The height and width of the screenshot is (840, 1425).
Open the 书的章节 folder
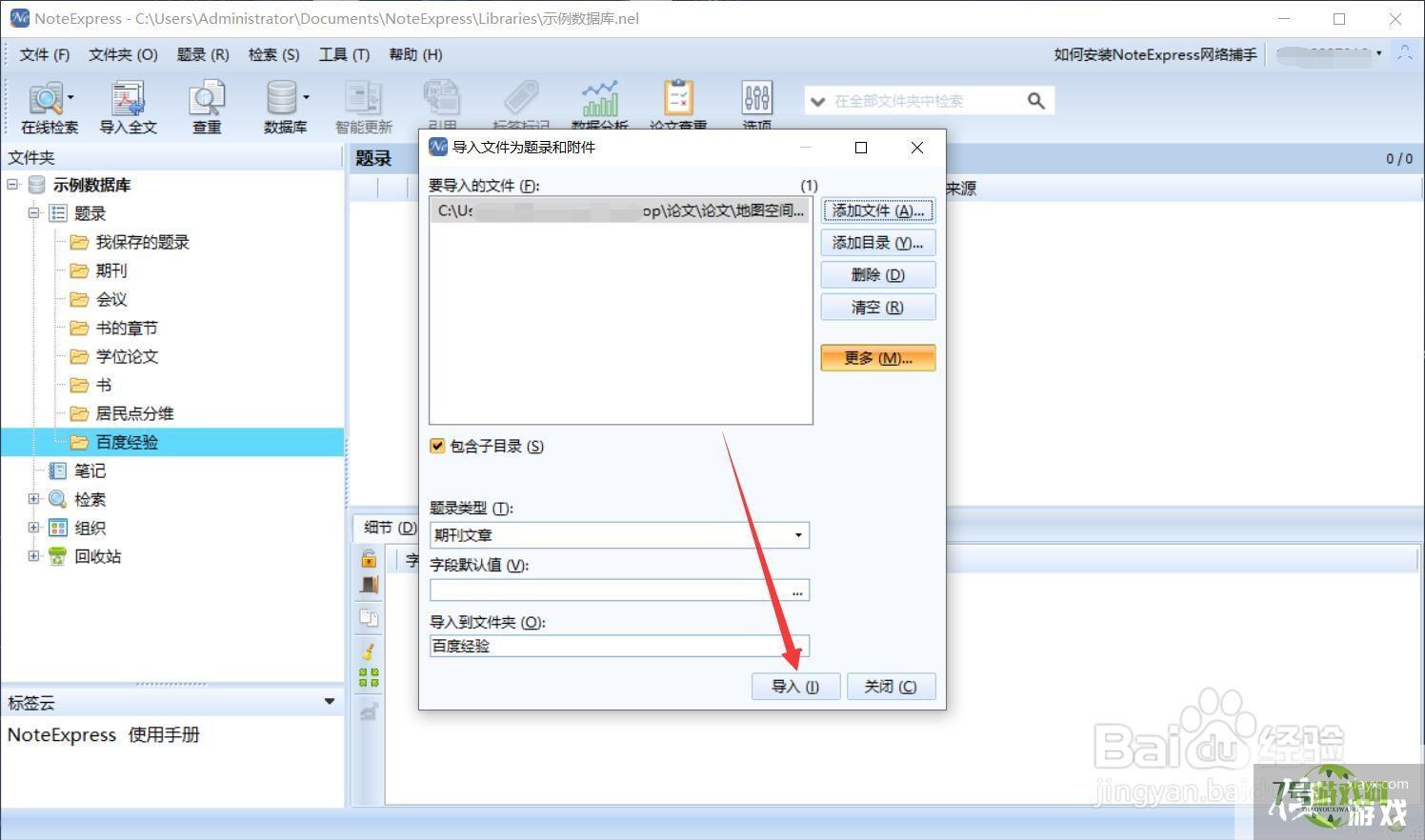(127, 328)
